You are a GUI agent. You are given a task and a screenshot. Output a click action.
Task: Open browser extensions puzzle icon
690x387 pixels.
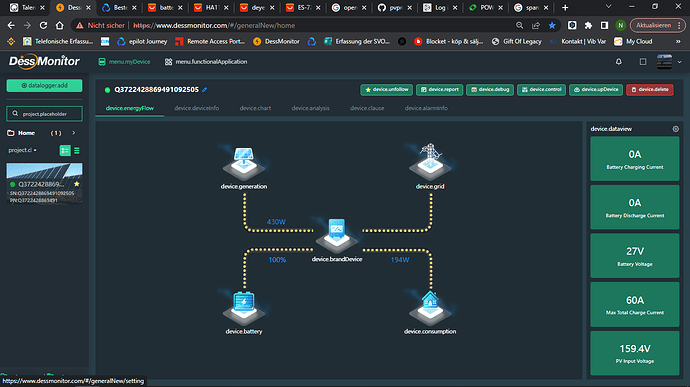click(x=588, y=26)
